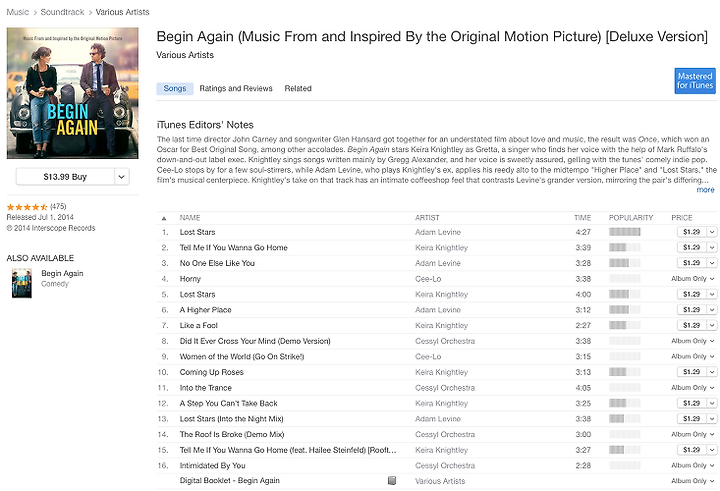Expand the dropdown next to $13.99 Buy

coord(121,177)
